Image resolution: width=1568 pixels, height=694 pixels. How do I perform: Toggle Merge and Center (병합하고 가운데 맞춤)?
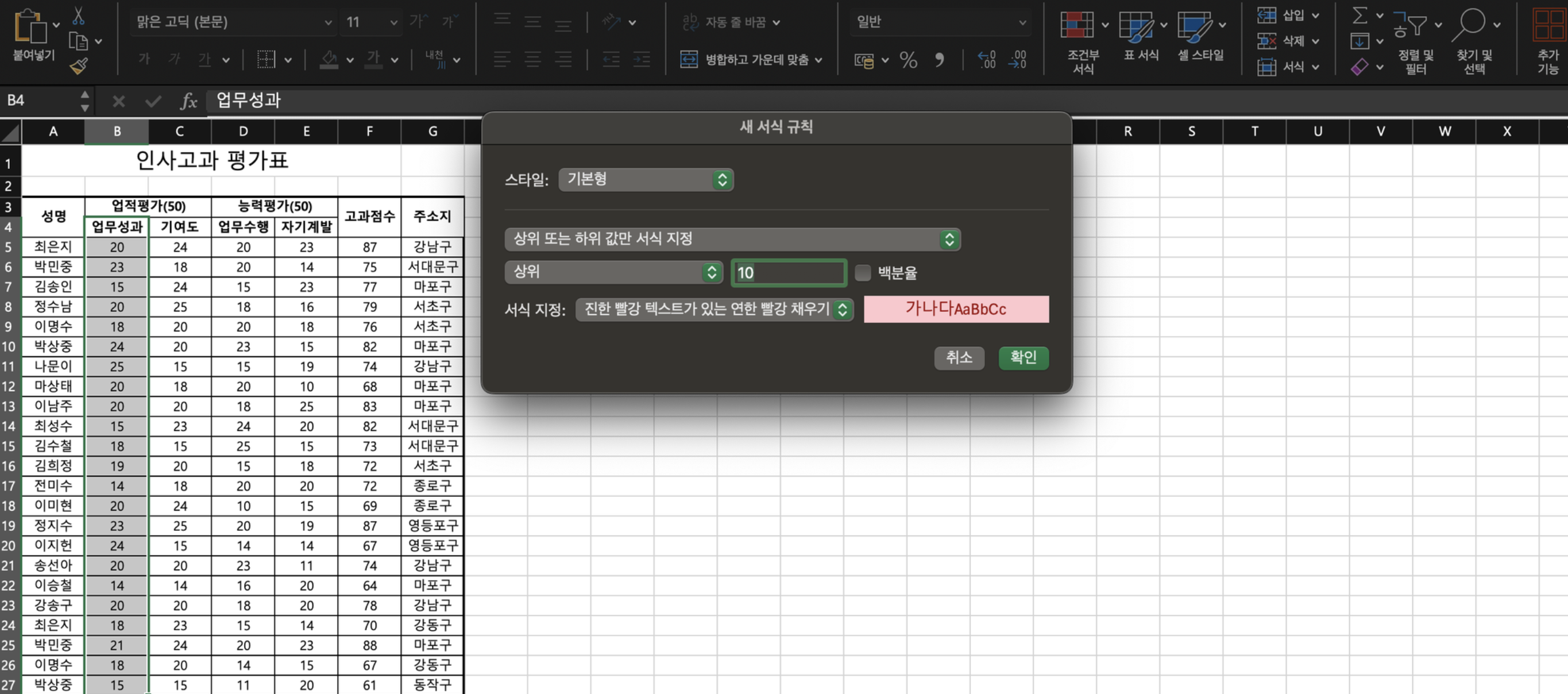pos(750,60)
